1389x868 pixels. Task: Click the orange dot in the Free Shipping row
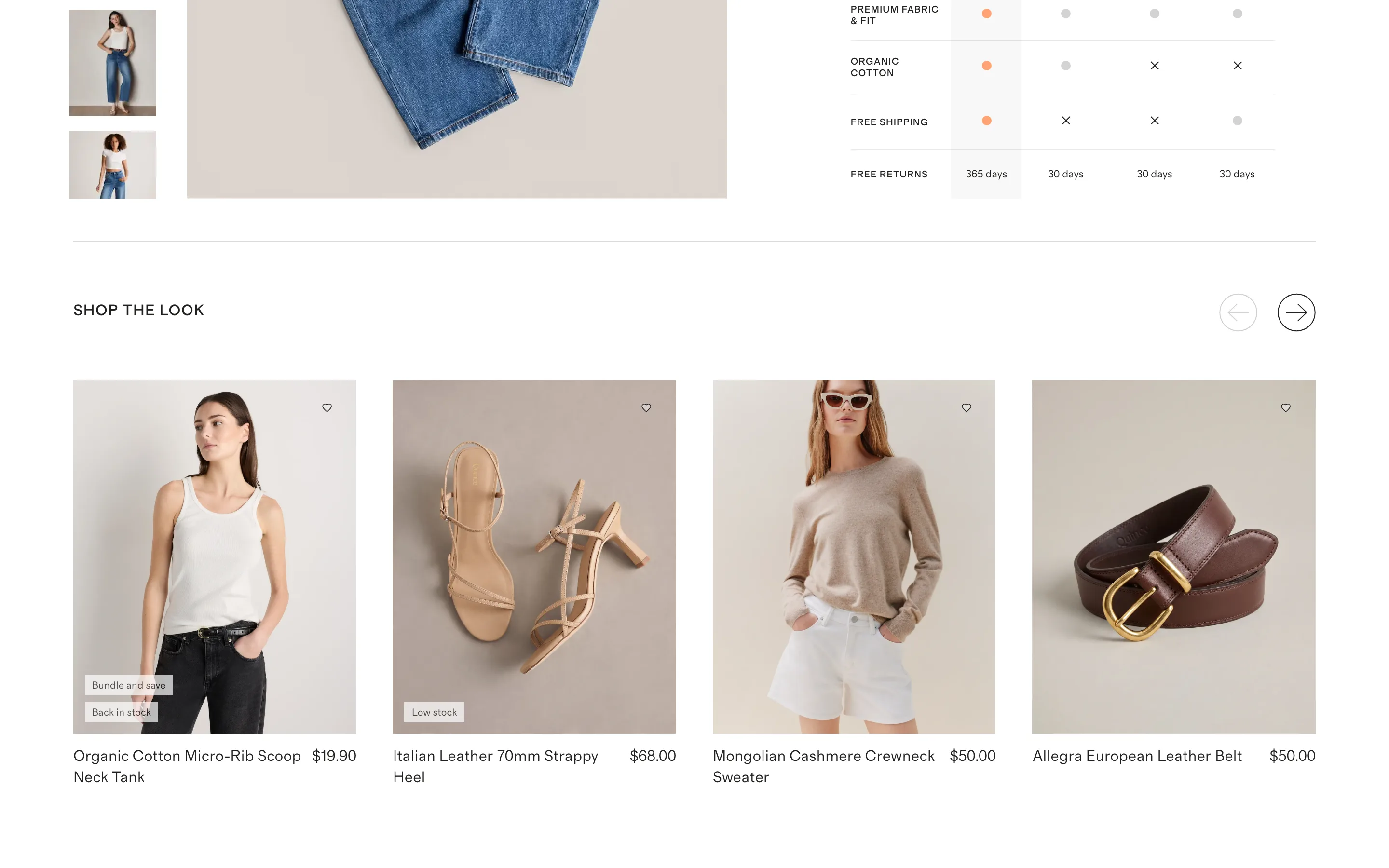(987, 121)
